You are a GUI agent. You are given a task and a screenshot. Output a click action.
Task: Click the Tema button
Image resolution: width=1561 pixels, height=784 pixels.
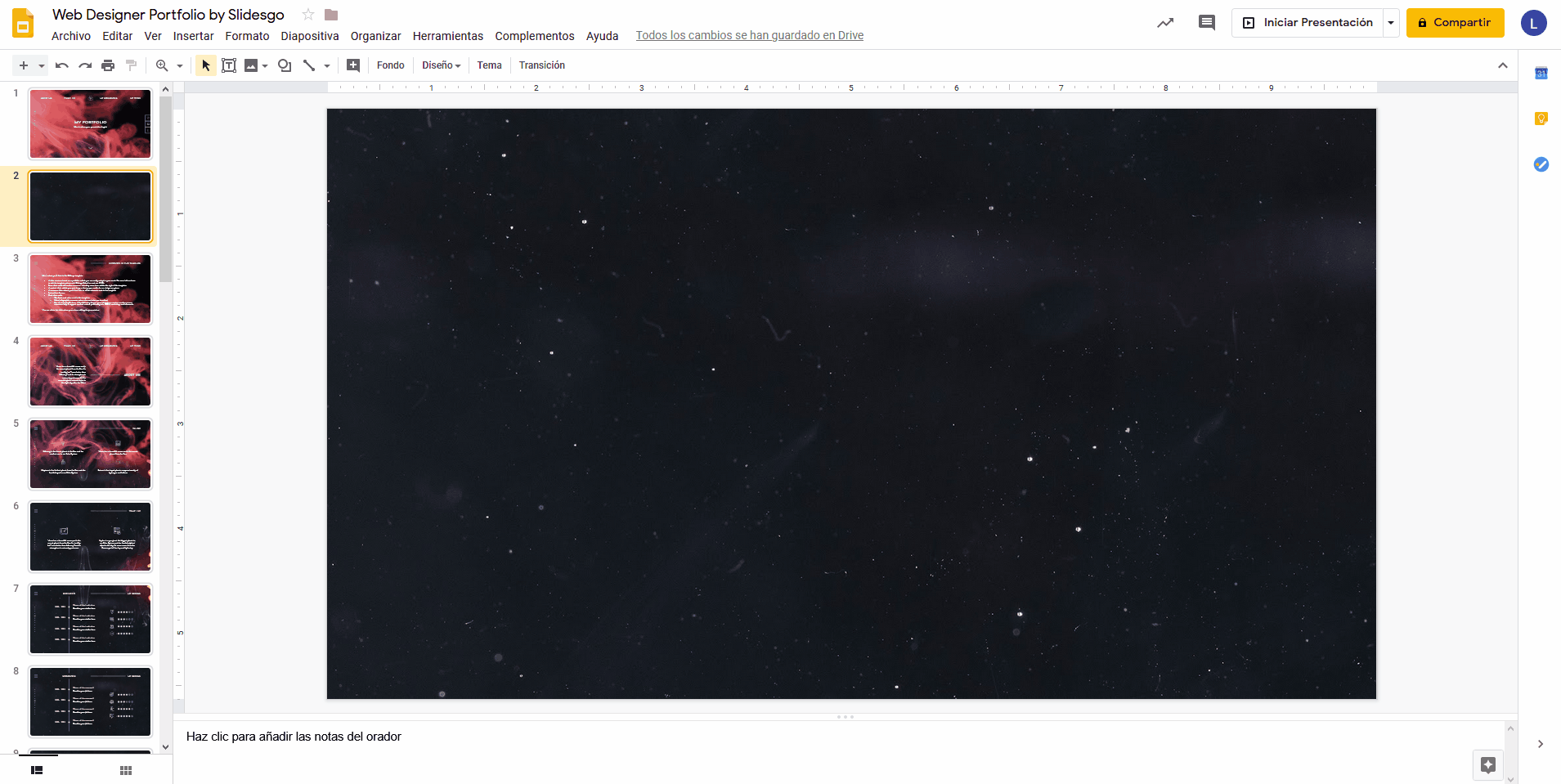(490, 65)
